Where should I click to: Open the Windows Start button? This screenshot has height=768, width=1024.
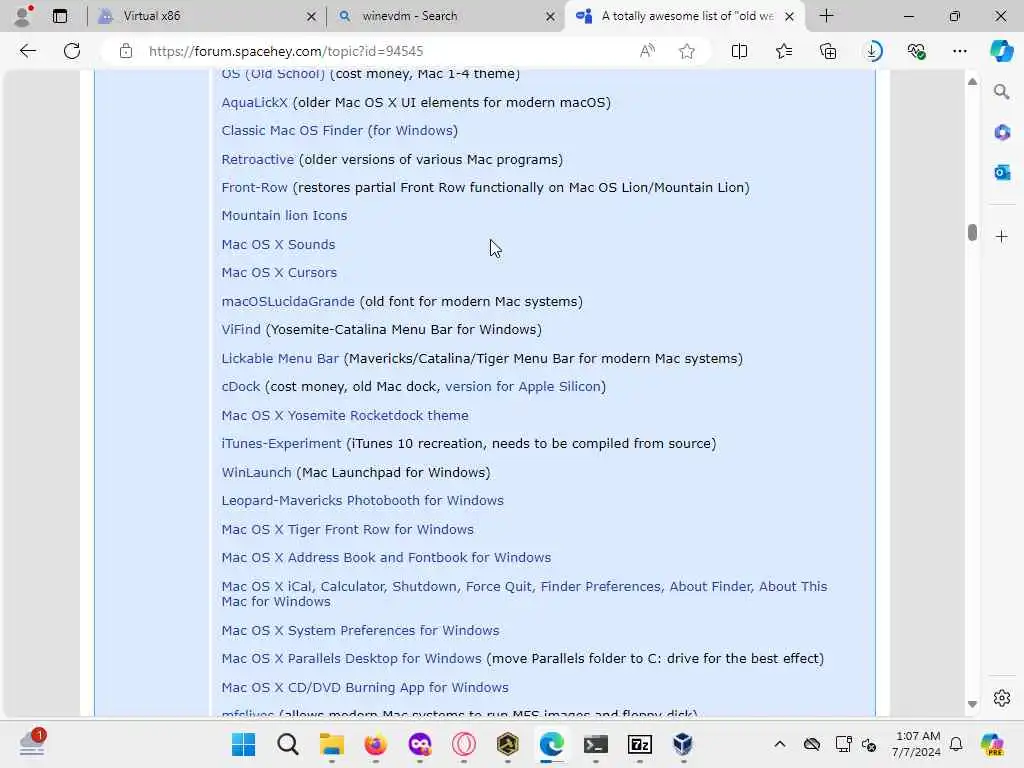[x=244, y=744]
